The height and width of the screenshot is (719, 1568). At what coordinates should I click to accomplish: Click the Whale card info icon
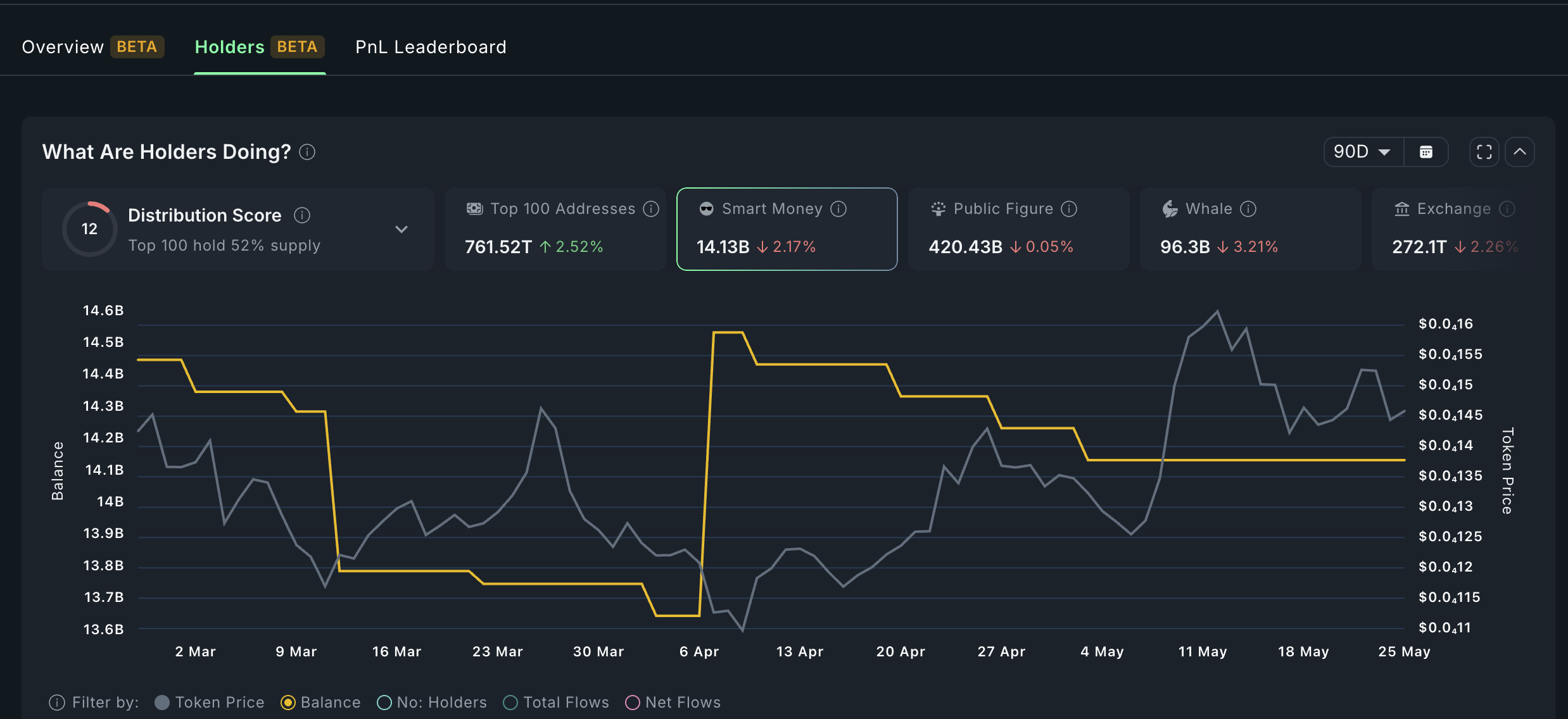click(x=1248, y=209)
